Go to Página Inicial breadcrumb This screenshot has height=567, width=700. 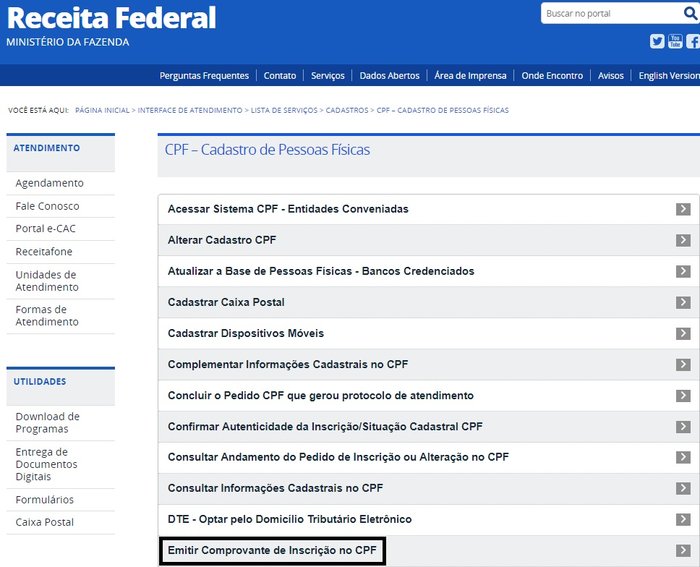click(102, 110)
